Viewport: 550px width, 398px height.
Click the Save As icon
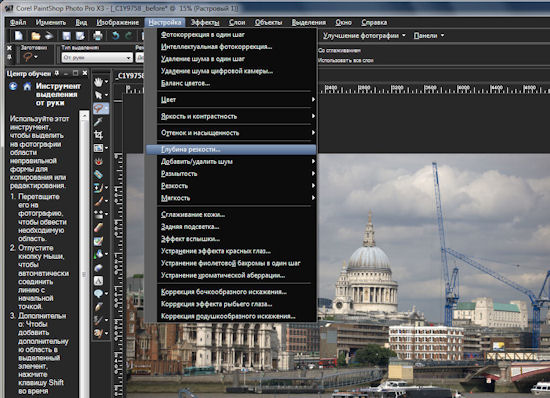80,35
